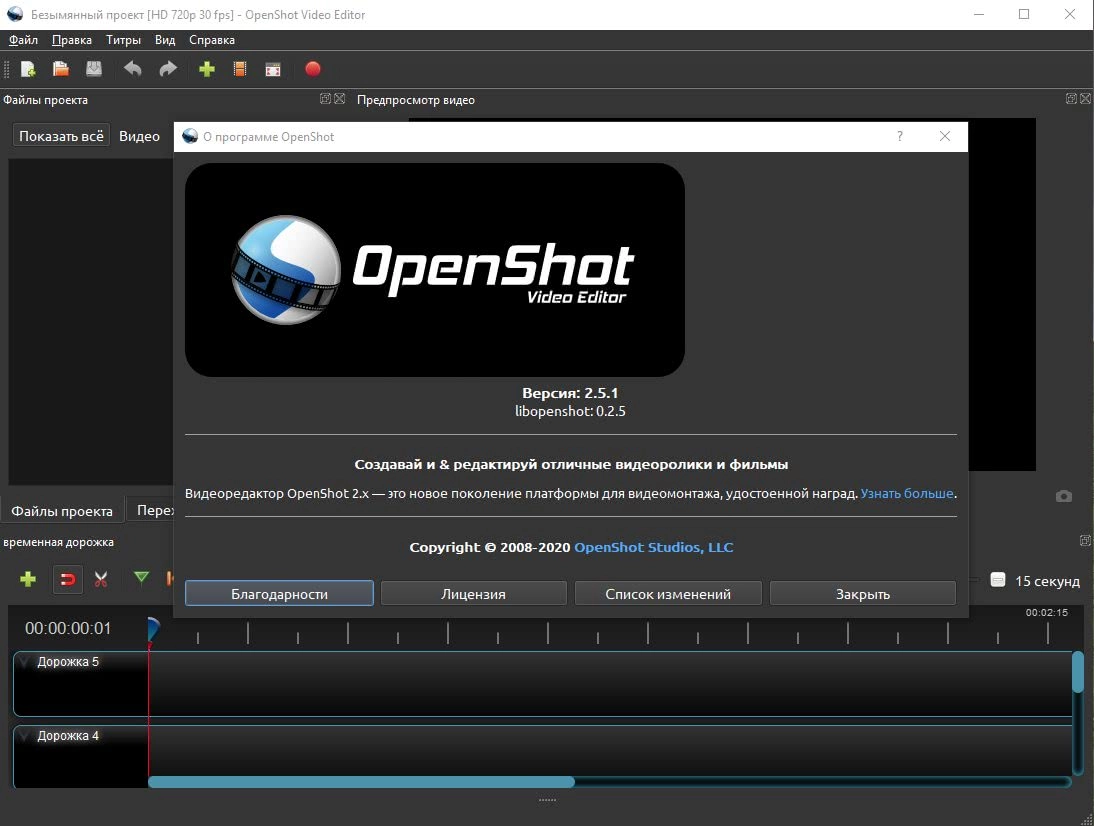Click the Undo arrow icon
1094x826 pixels.
click(133, 69)
